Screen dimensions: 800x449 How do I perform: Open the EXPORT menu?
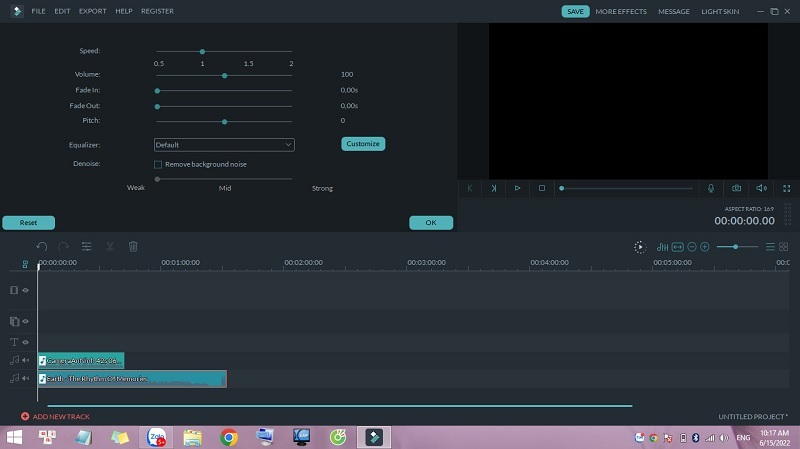click(92, 11)
